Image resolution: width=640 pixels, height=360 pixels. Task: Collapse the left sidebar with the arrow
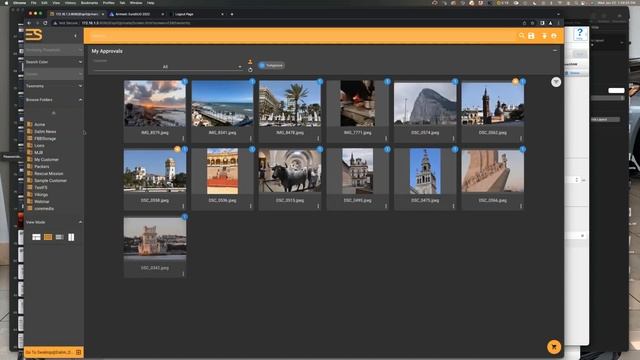point(76,36)
